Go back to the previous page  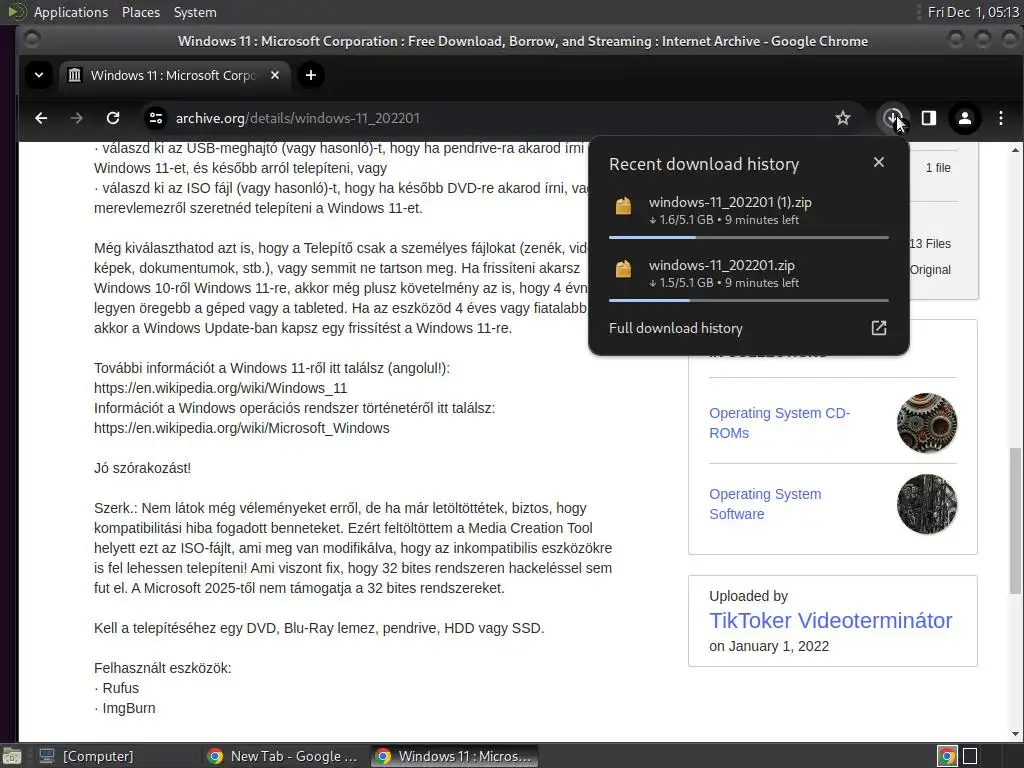(x=41, y=118)
